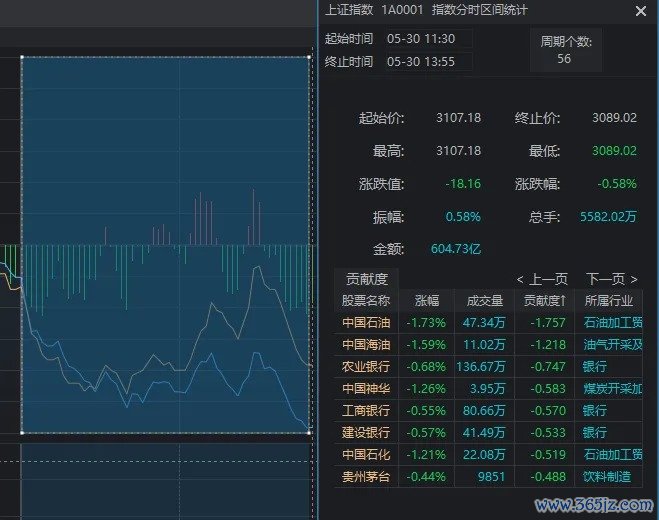Sort by 成交量 column header
Screen dimensions: 659x520
click(x=485, y=301)
